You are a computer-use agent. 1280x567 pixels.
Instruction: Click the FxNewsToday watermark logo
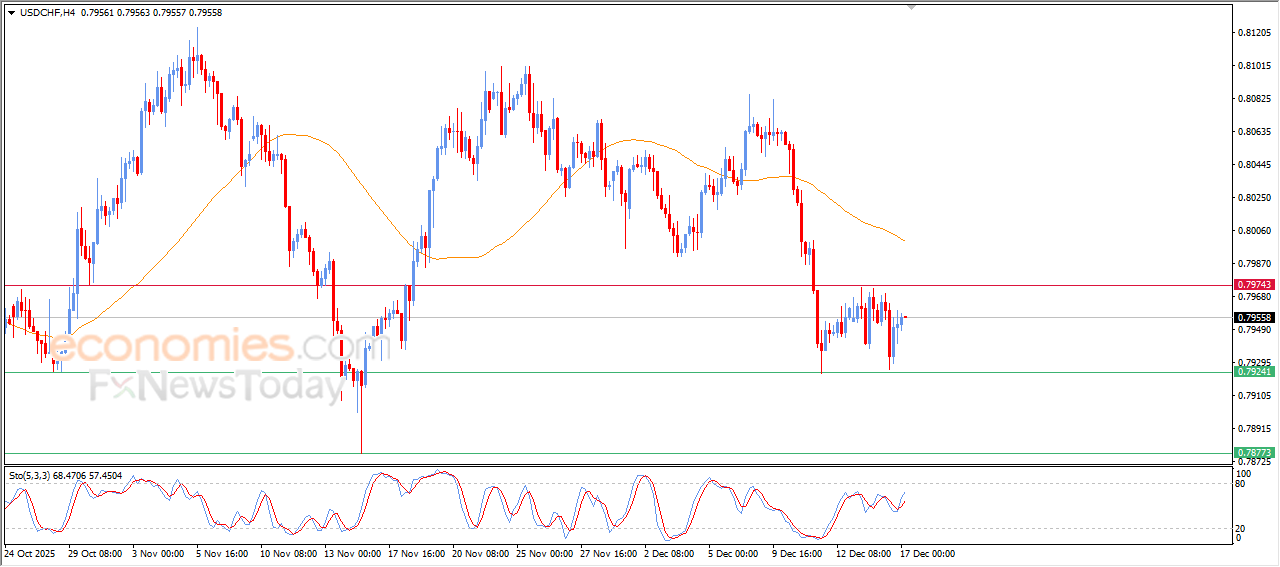pos(217,386)
